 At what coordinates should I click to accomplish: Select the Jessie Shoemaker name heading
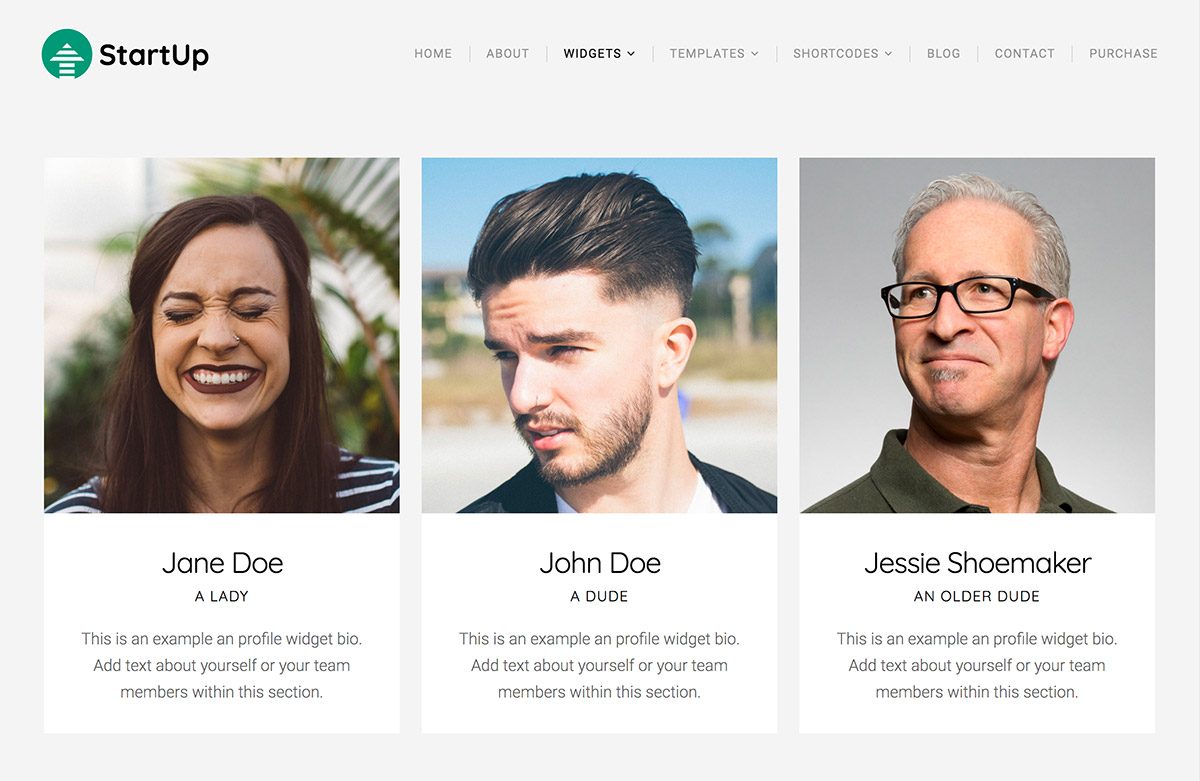coord(977,563)
